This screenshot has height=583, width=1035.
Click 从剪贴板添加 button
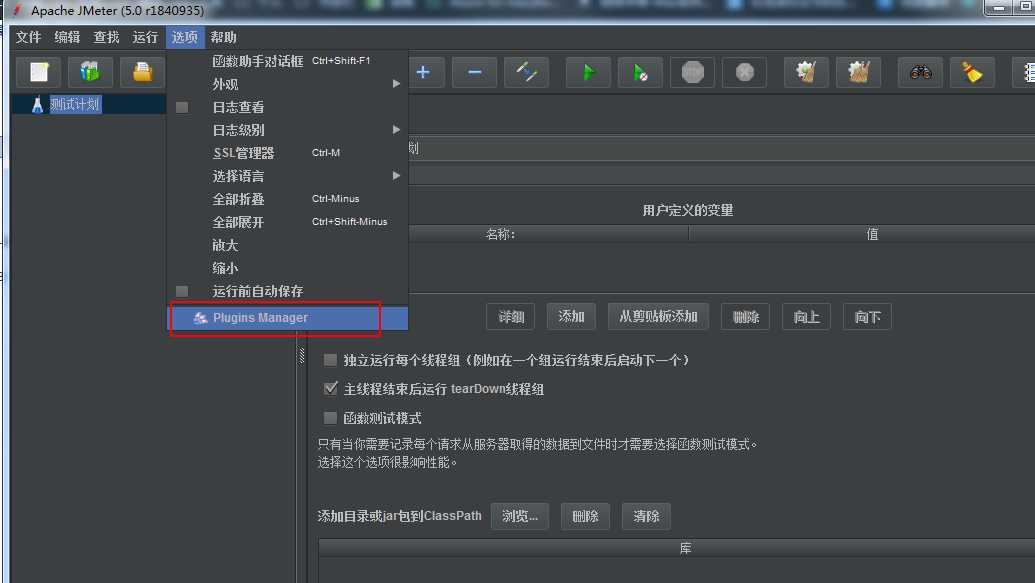point(658,317)
